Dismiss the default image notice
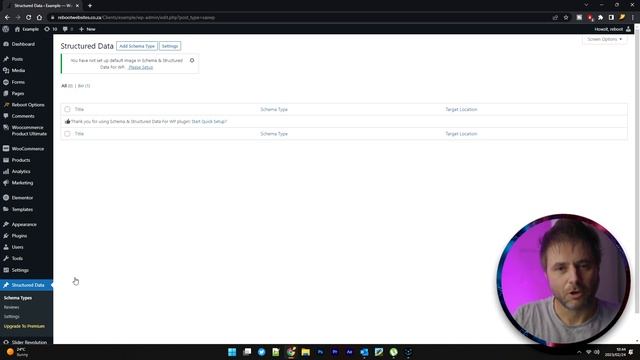Screen dimensions: 640x360 192,60
